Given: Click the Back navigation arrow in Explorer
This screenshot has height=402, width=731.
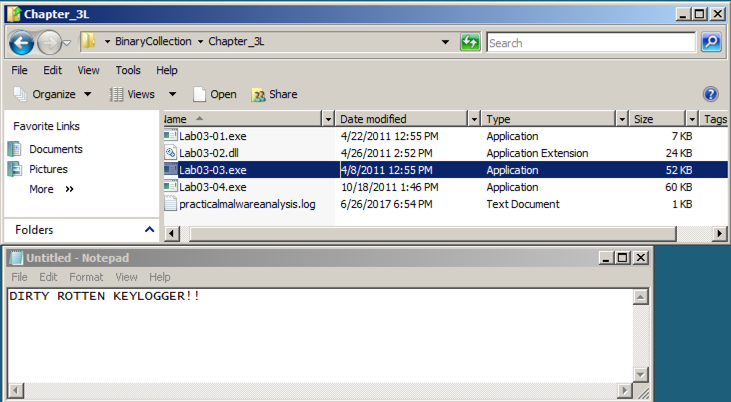Looking at the screenshot, I should point(21,43).
